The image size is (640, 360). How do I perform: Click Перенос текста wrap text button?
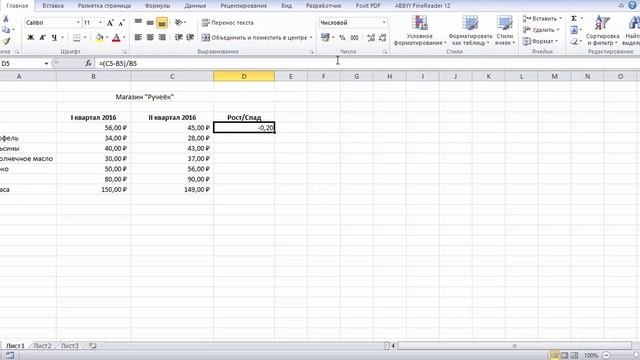pyautogui.click(x=227, y=23)
